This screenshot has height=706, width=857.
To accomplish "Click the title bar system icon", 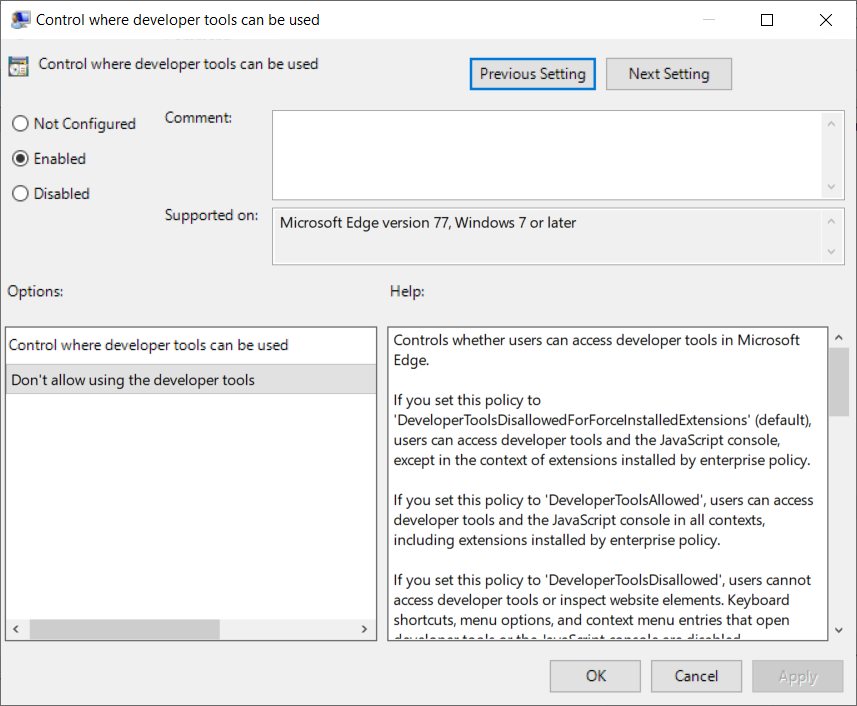I will (x=20, y=20).
